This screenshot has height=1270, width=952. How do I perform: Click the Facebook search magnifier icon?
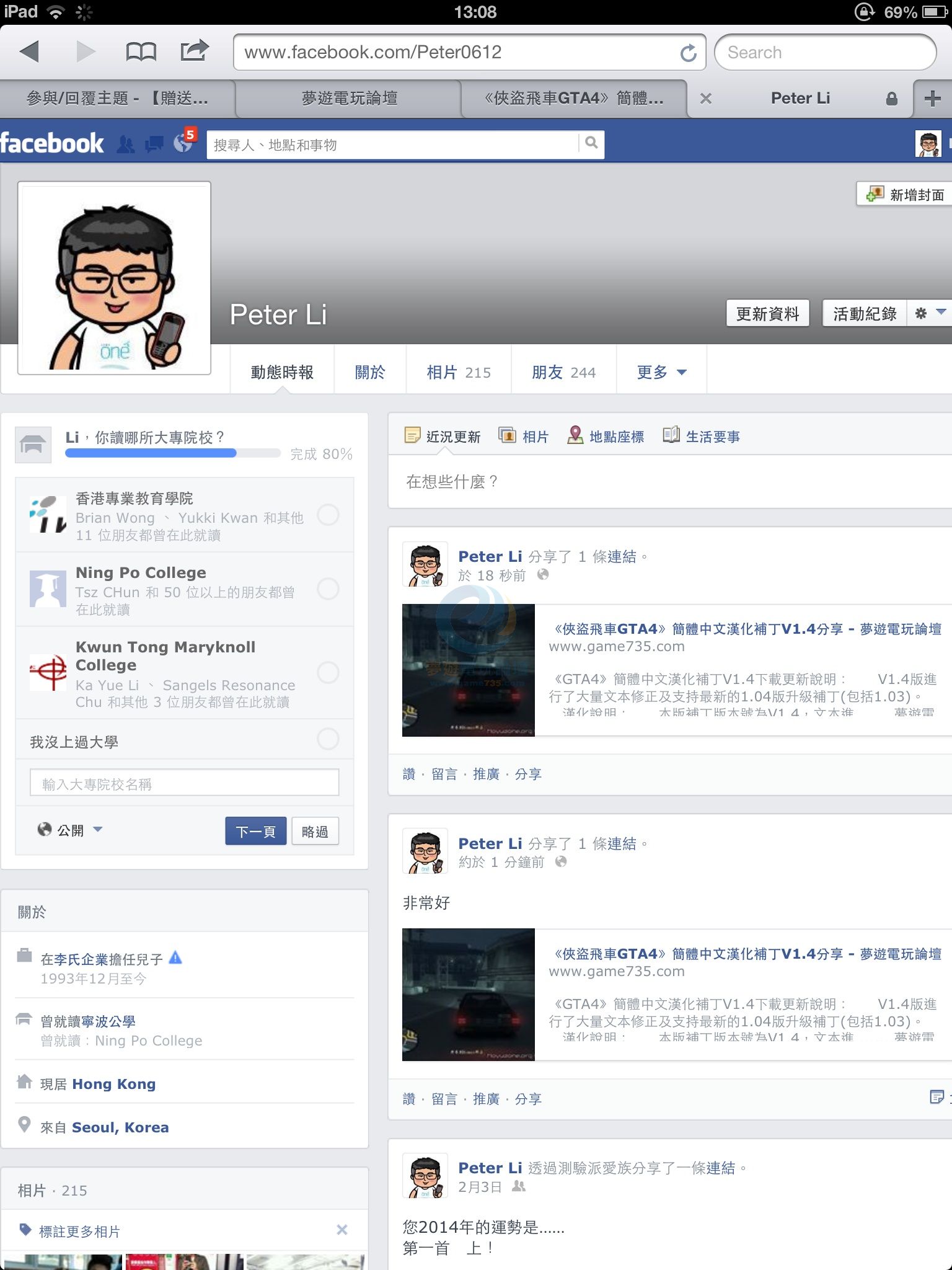pos(591,143)
